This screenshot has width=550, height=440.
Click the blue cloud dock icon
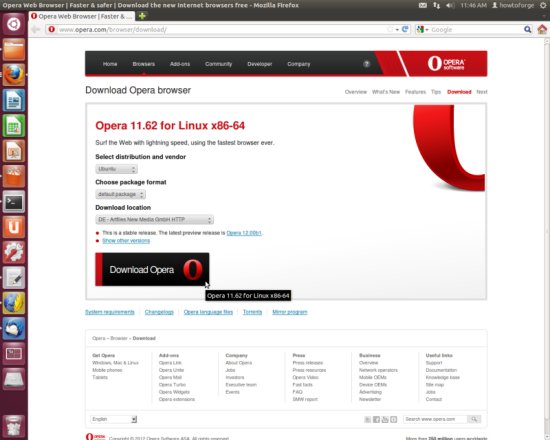point(14,328)
